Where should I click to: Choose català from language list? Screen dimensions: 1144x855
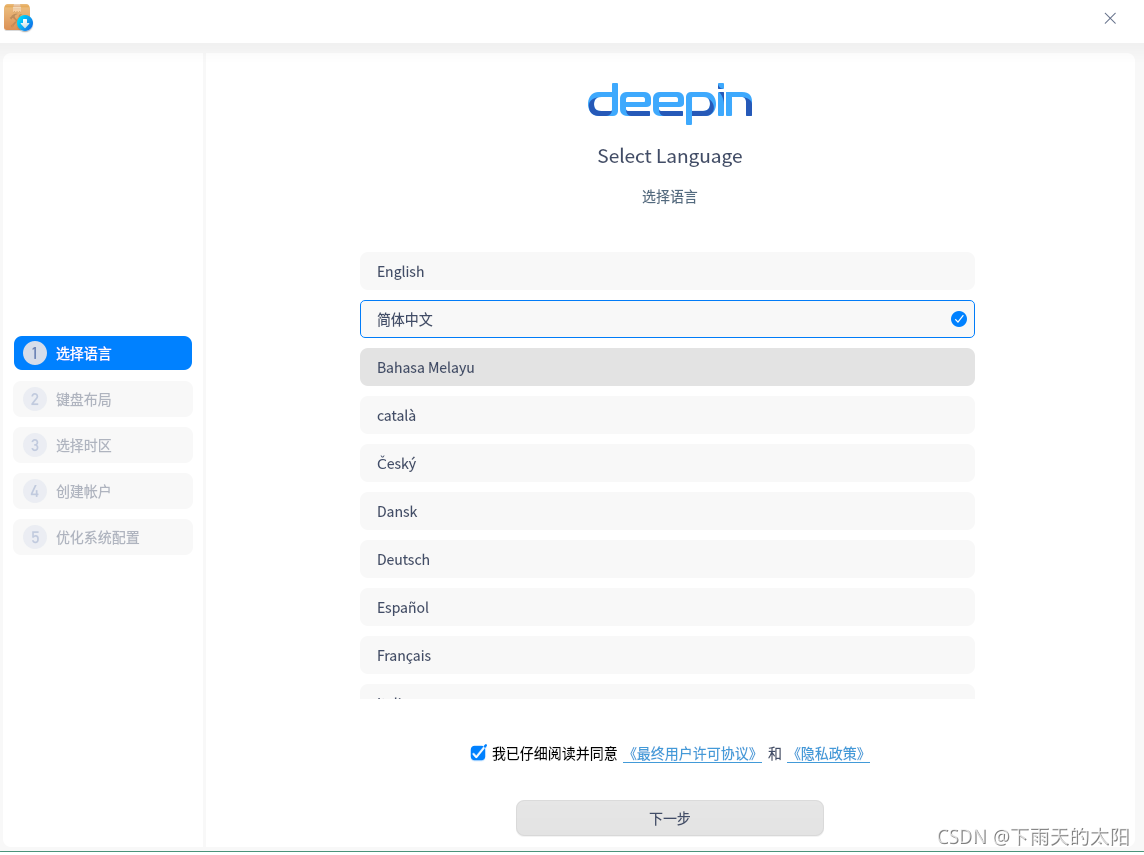(x=667, y=415)
